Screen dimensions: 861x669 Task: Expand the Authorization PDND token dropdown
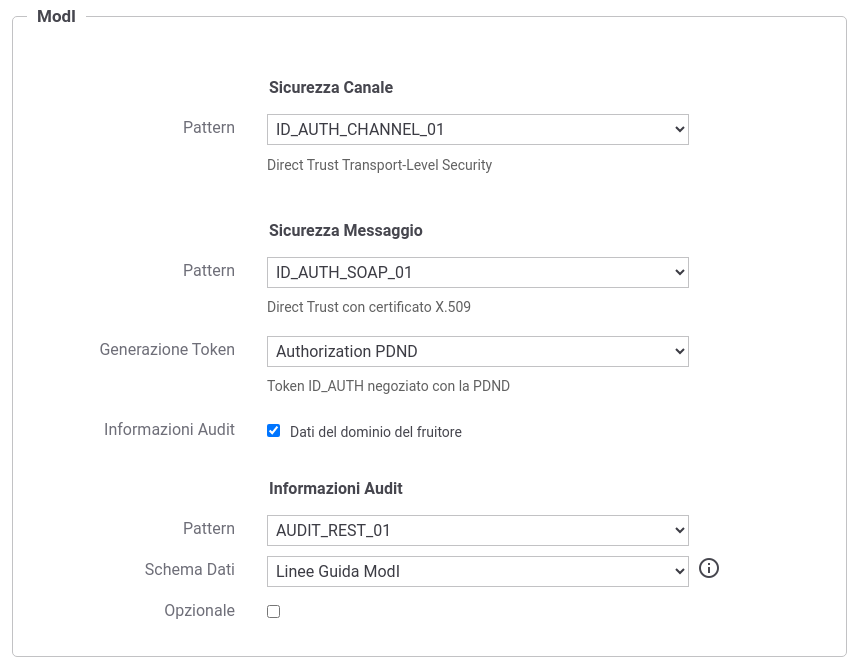coord(478,352)
